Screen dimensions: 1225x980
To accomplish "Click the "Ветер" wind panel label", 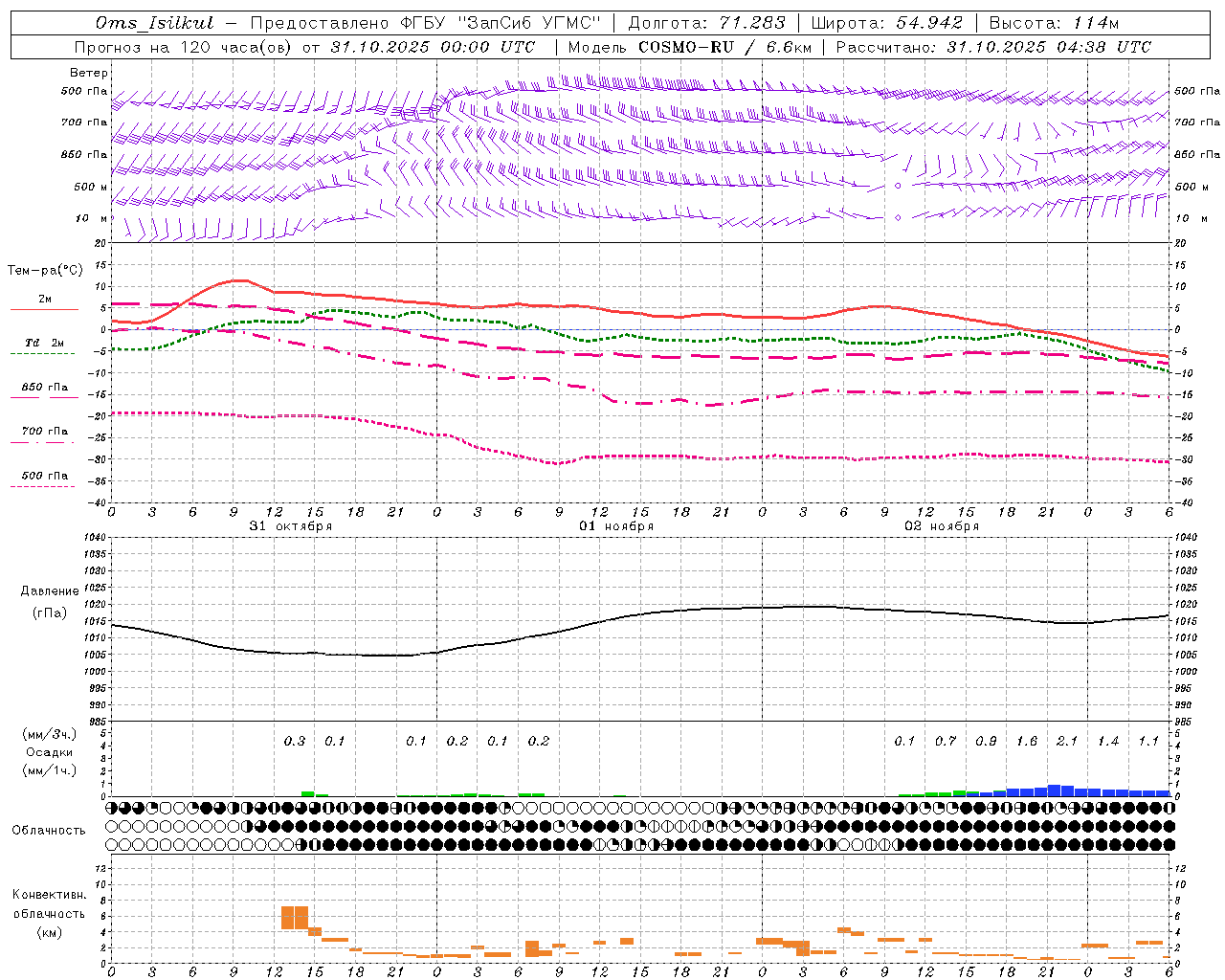I will [89, 73].
